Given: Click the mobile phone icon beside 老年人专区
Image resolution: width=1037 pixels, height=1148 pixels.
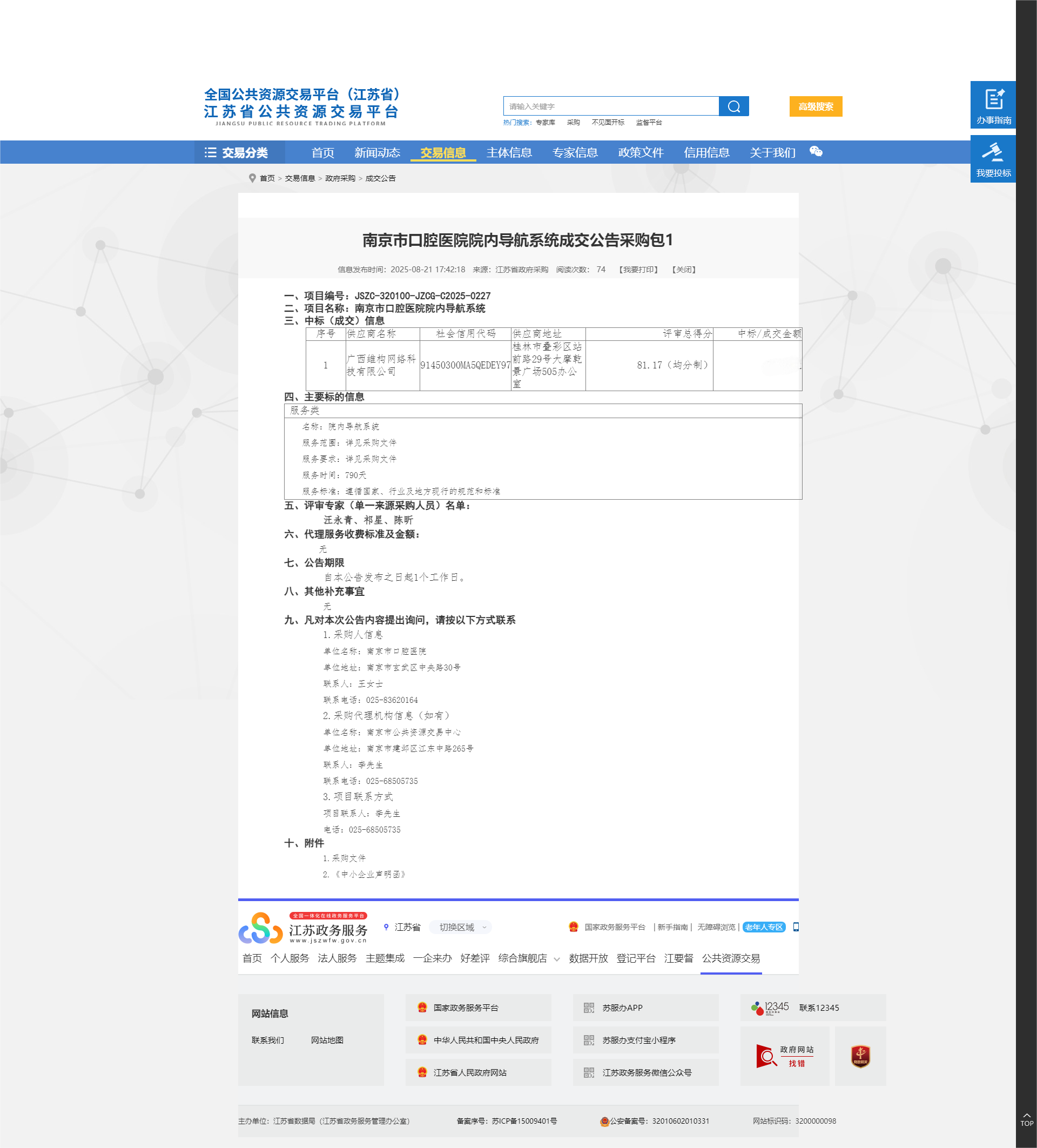Looking at the screenshot, I should pos(796,927).
